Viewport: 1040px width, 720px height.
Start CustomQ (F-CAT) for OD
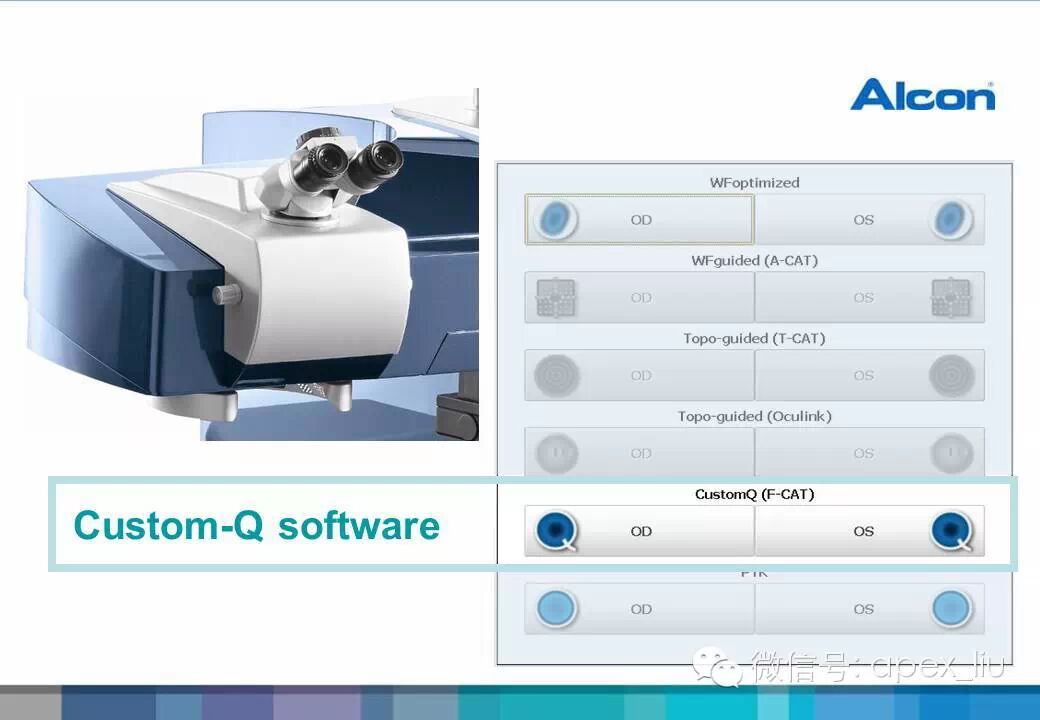pos(639,531)
